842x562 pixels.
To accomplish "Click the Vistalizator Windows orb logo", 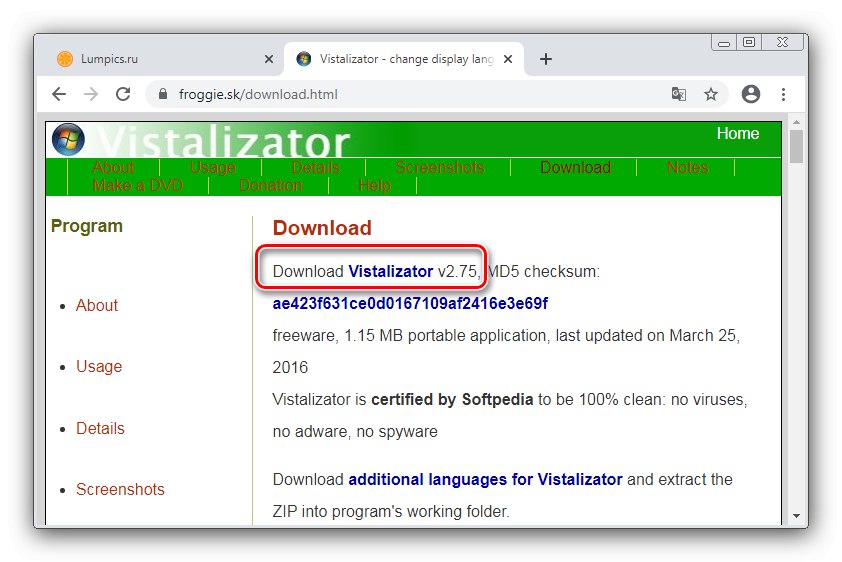I will (x=68, y=139).
